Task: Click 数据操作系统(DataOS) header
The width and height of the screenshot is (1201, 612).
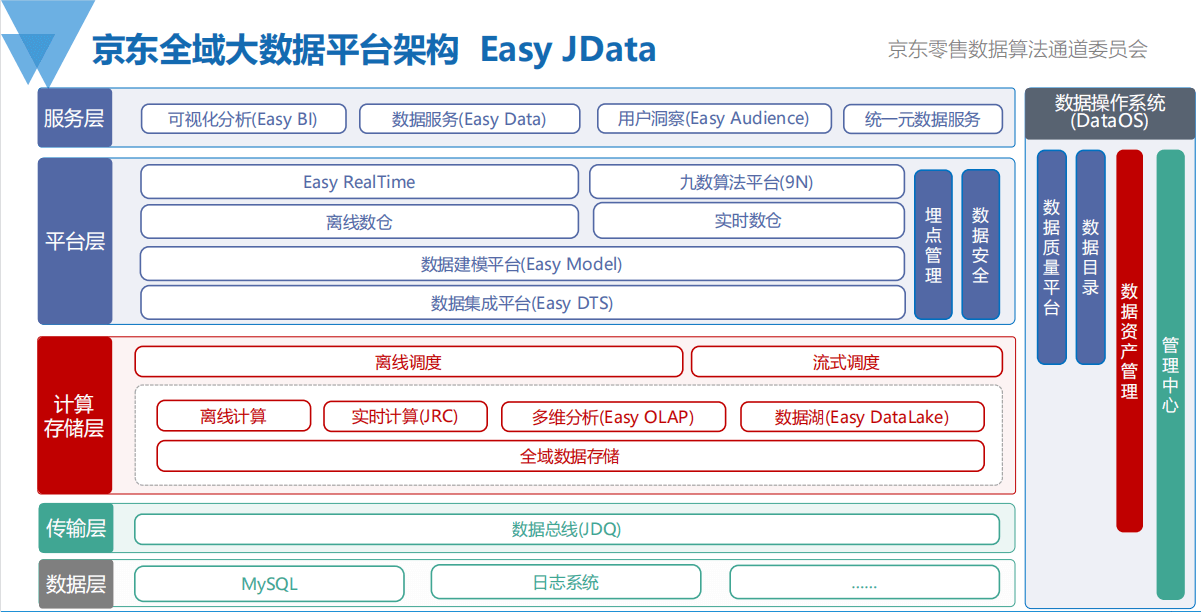Action: coord(1110,113)
